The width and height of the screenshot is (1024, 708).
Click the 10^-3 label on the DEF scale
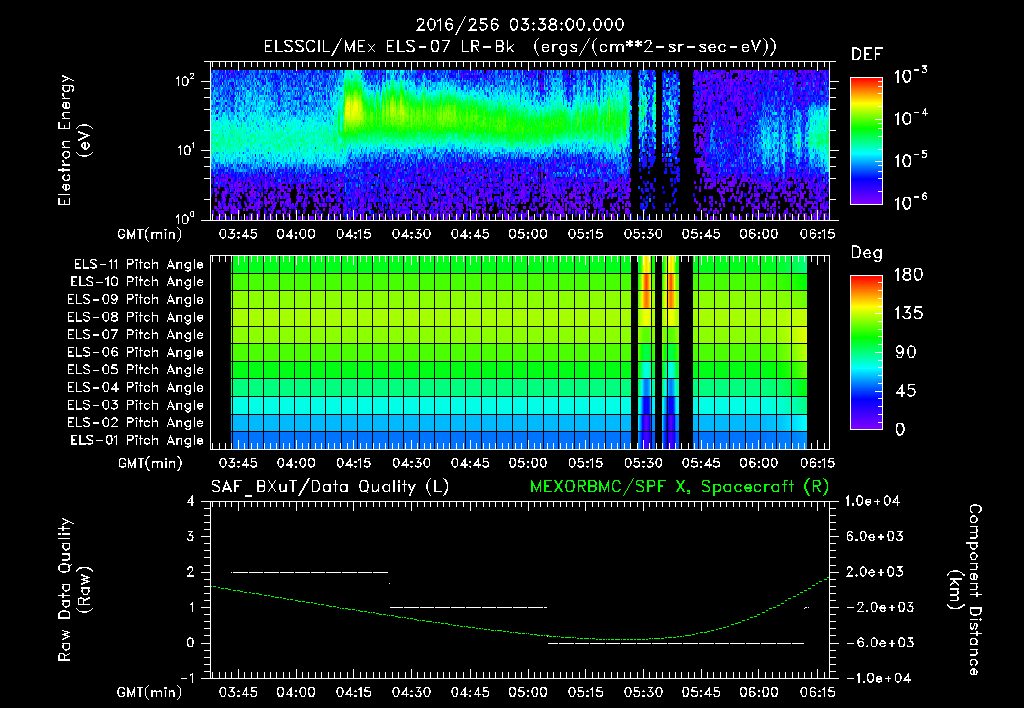pos(910,76)
